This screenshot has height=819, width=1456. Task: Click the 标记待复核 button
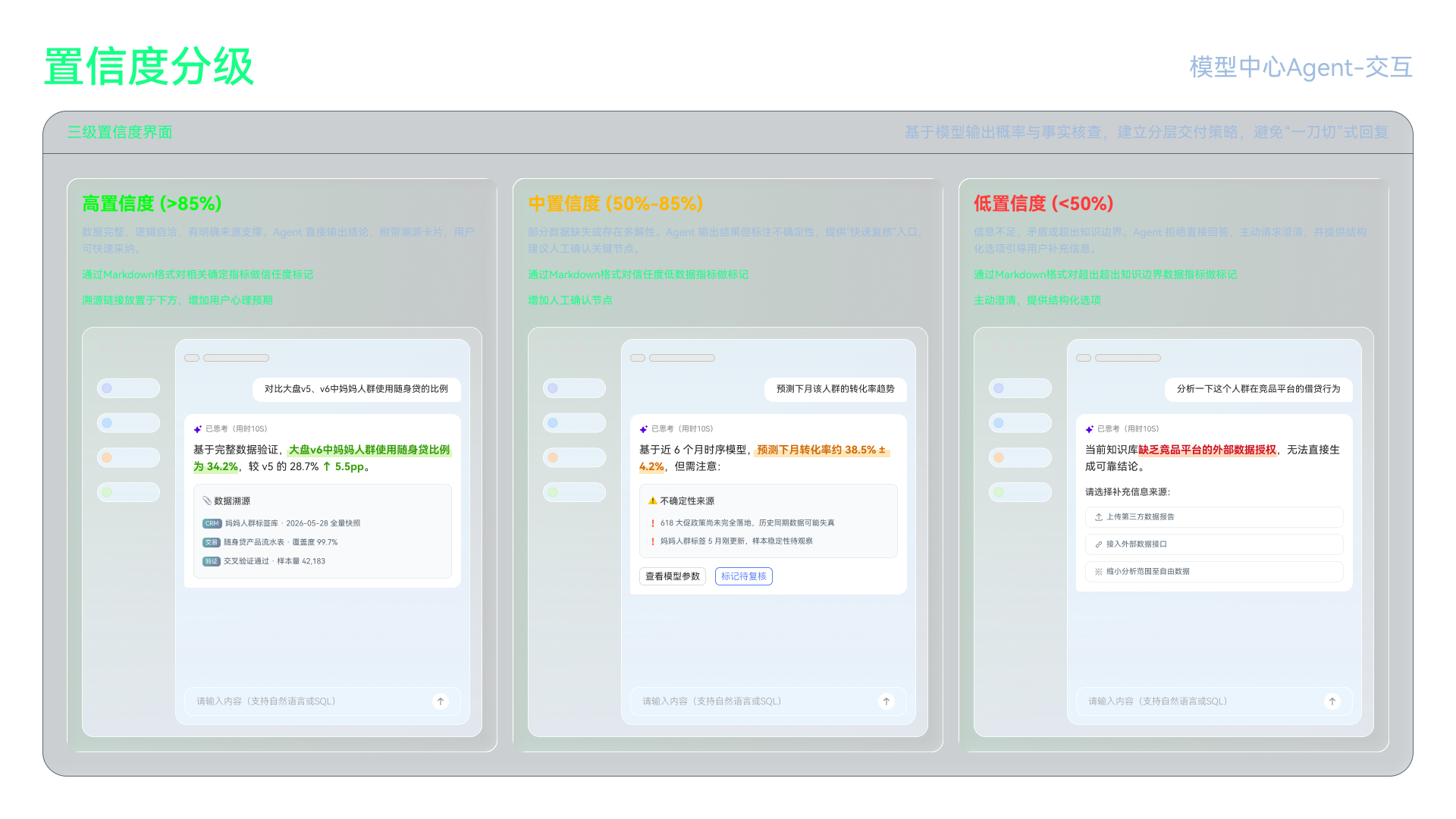744,576
